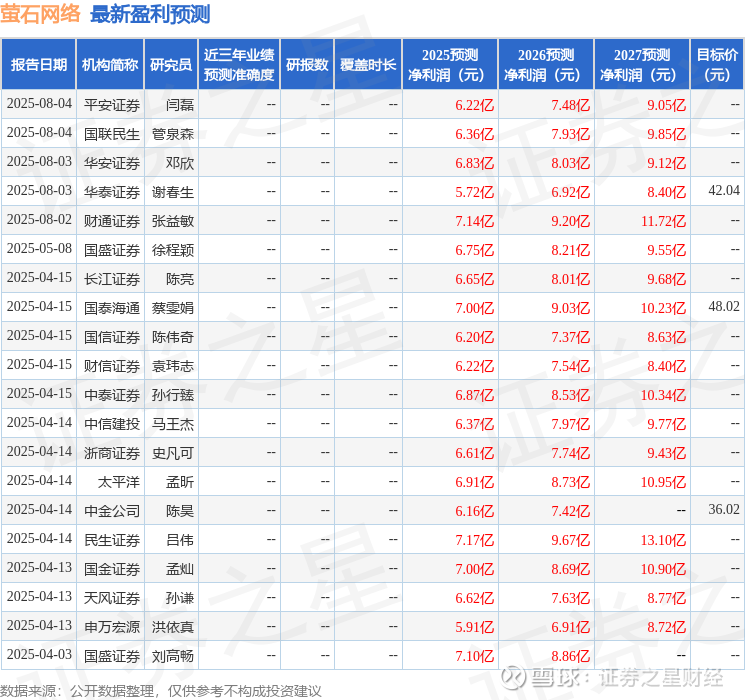The width and height of the screenshot is (745, 700).
Task: Select the 报告日期 column header
Action: click(38, 65)
